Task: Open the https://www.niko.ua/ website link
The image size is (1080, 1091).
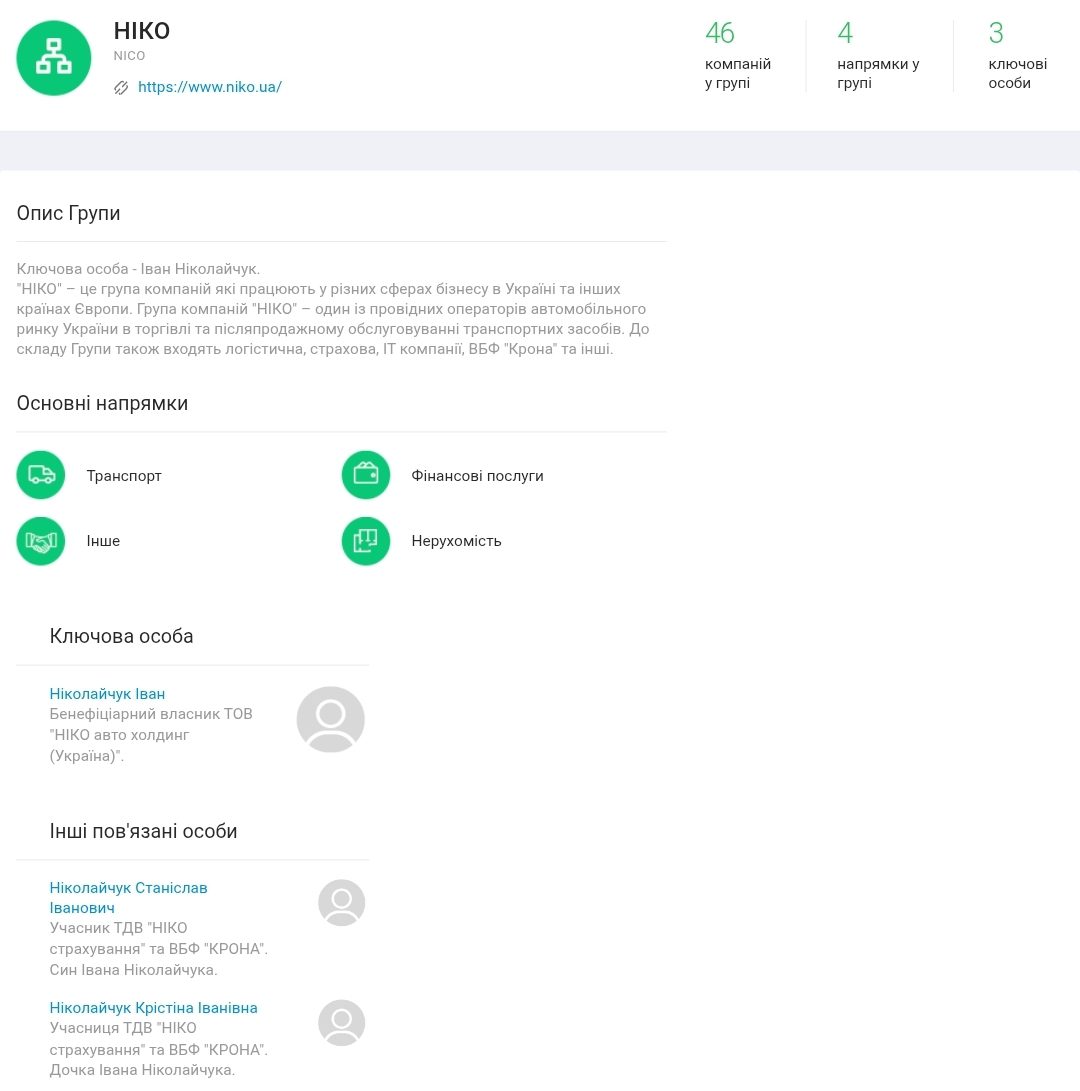Action: point(210,87)
